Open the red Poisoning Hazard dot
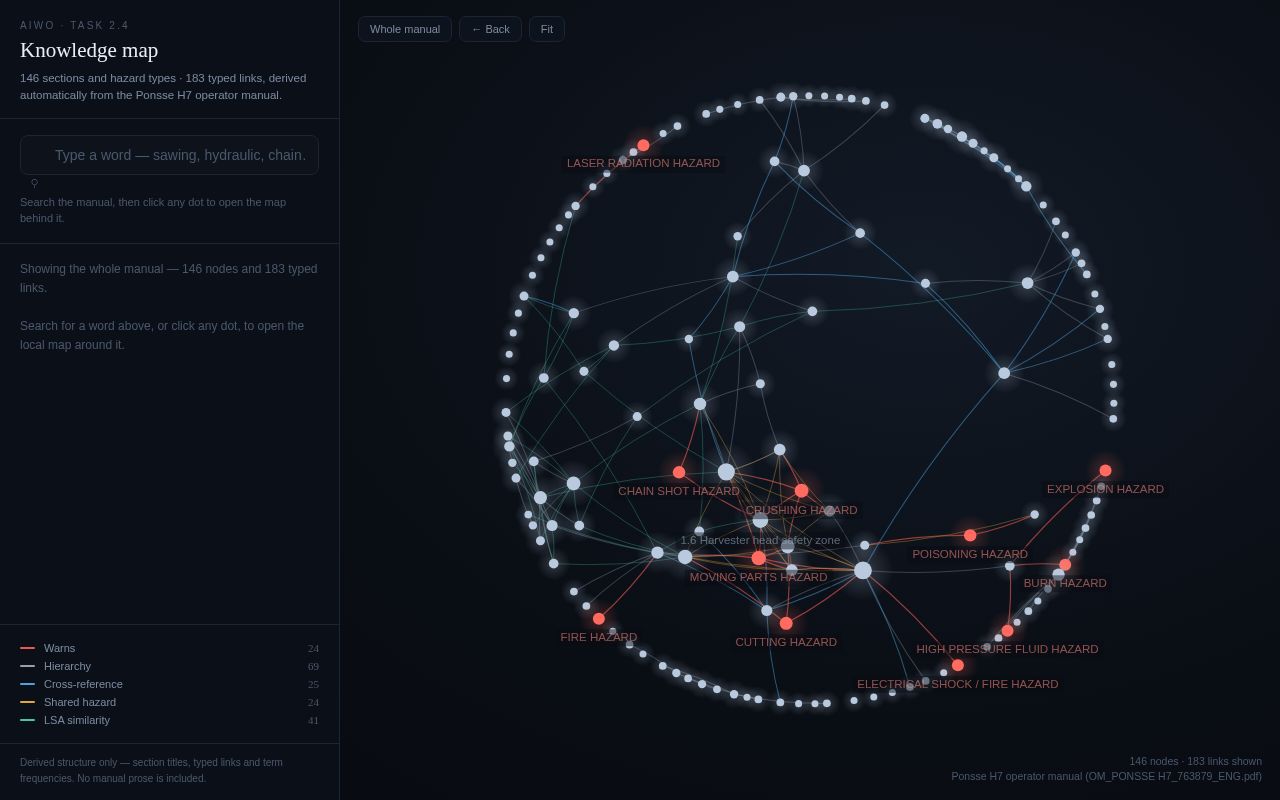Image resolution: width=1280 pixels, height=800 pixels. pyautogui.click(x=970, y=535)
